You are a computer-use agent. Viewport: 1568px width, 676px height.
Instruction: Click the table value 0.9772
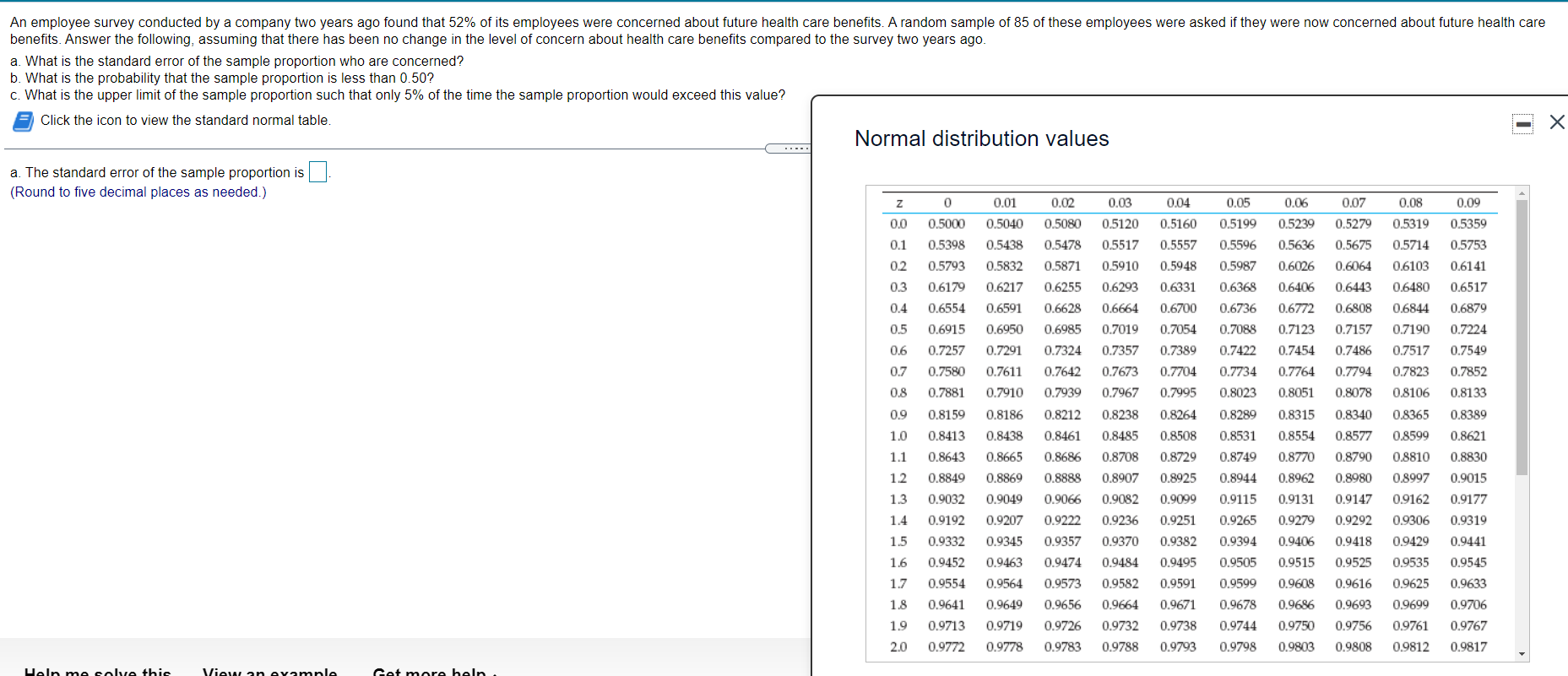[947, 646]
